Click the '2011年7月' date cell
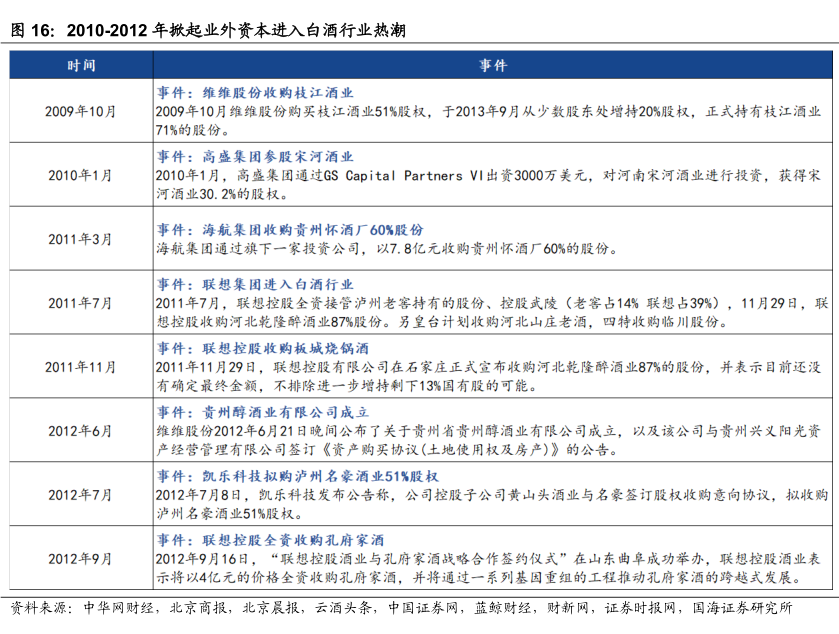The width and height of the screenshot is (839, 634). click(81, 303)
